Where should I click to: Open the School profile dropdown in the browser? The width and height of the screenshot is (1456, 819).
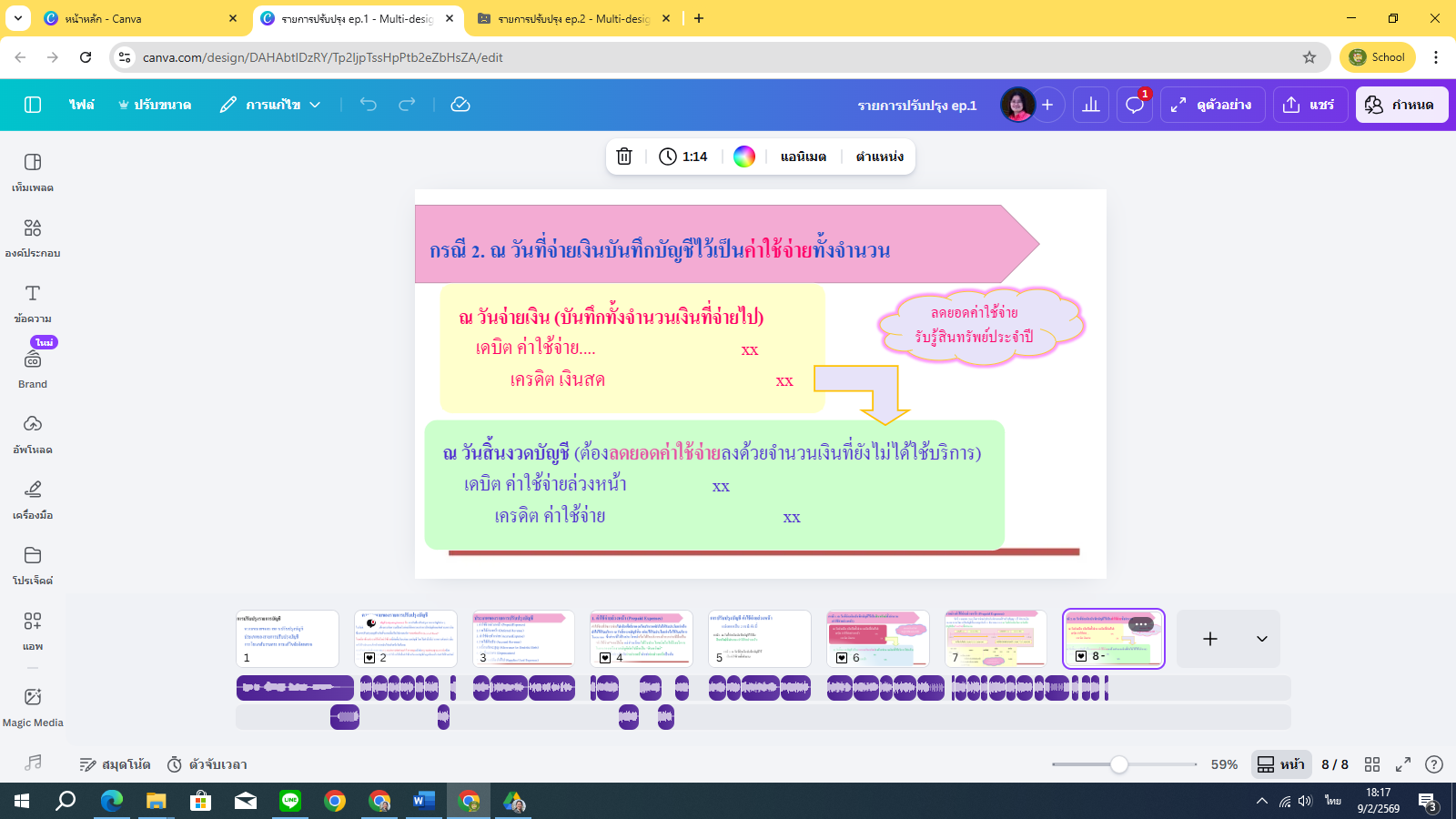[1379, 56]
